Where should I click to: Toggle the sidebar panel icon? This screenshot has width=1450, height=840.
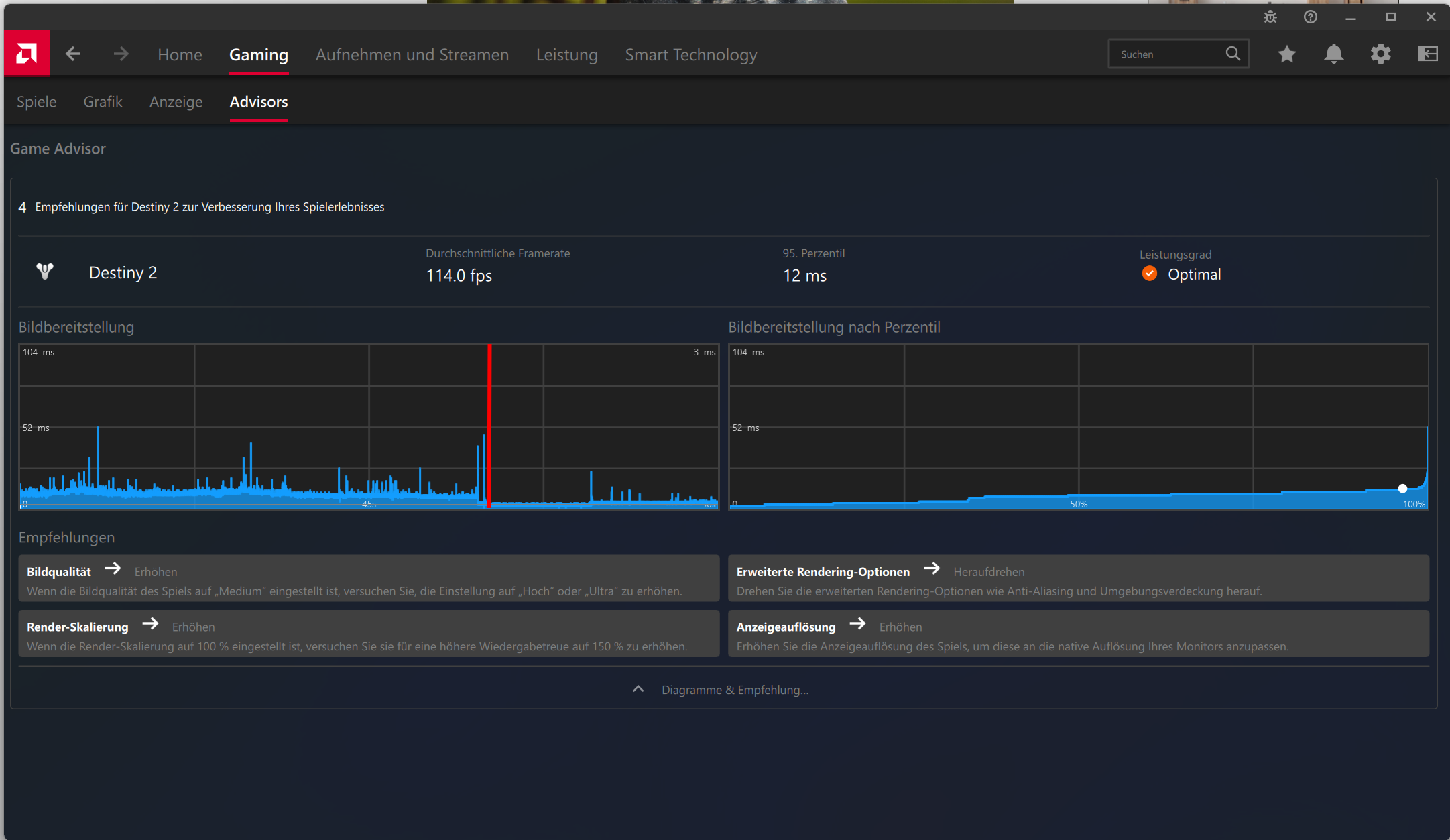pos(1427,54)
